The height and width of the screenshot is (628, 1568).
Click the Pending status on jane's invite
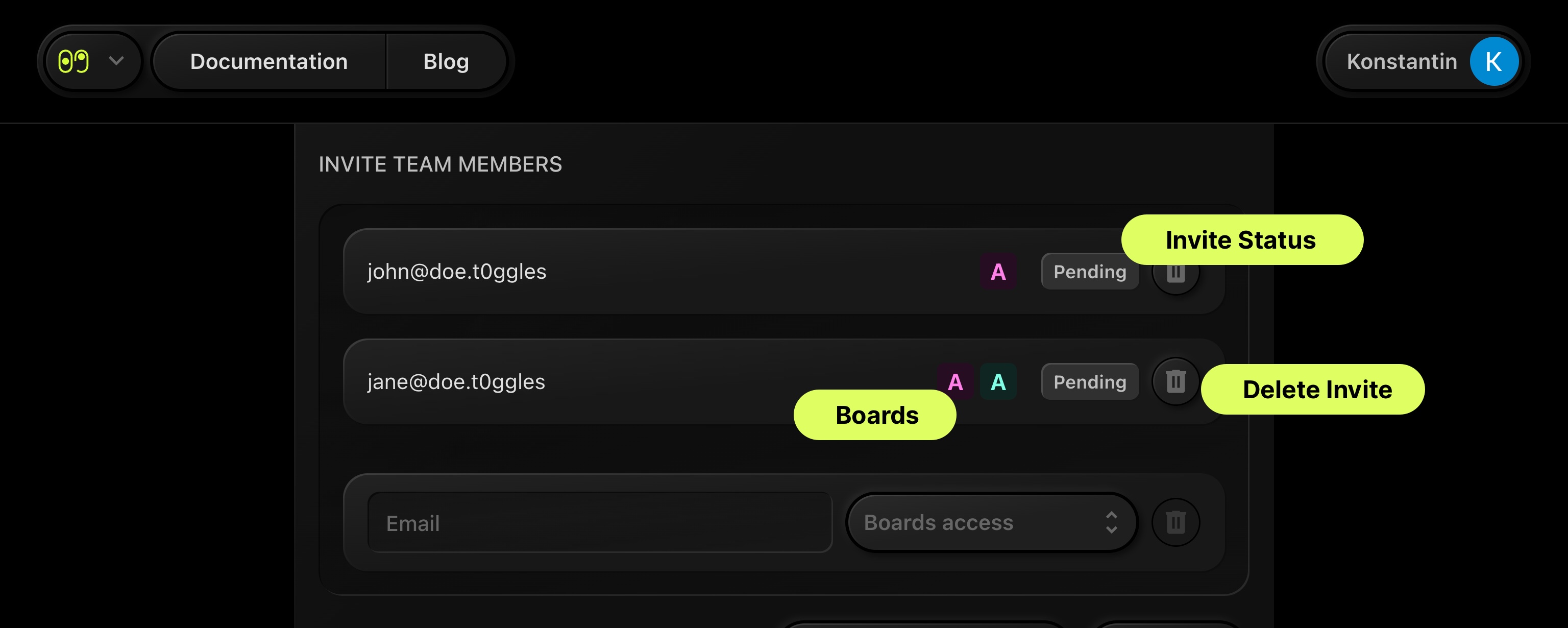(x=1089, y=382)
